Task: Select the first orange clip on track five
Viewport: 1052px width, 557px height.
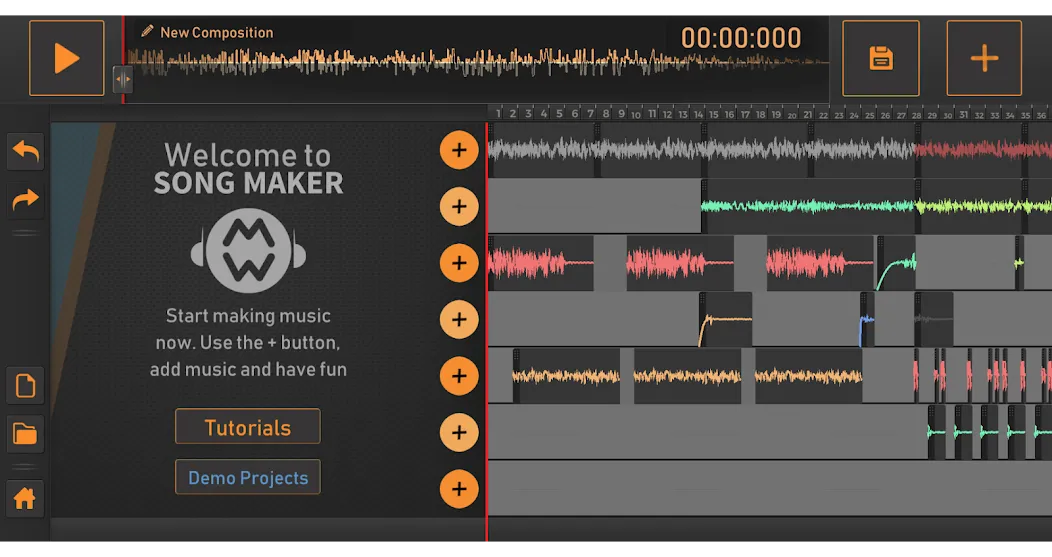Action: (x=566, y=376)
